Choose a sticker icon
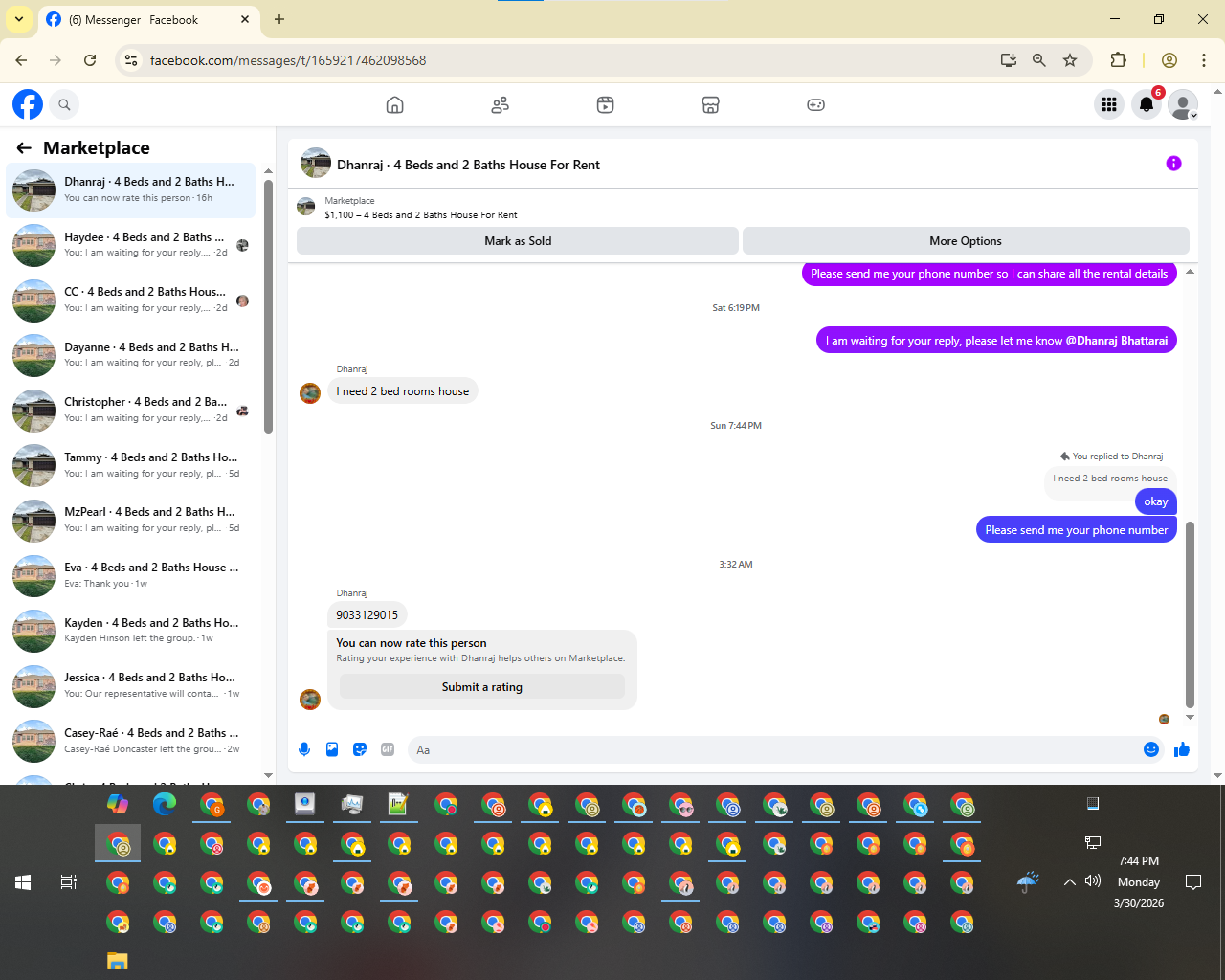 coord(360,749)
